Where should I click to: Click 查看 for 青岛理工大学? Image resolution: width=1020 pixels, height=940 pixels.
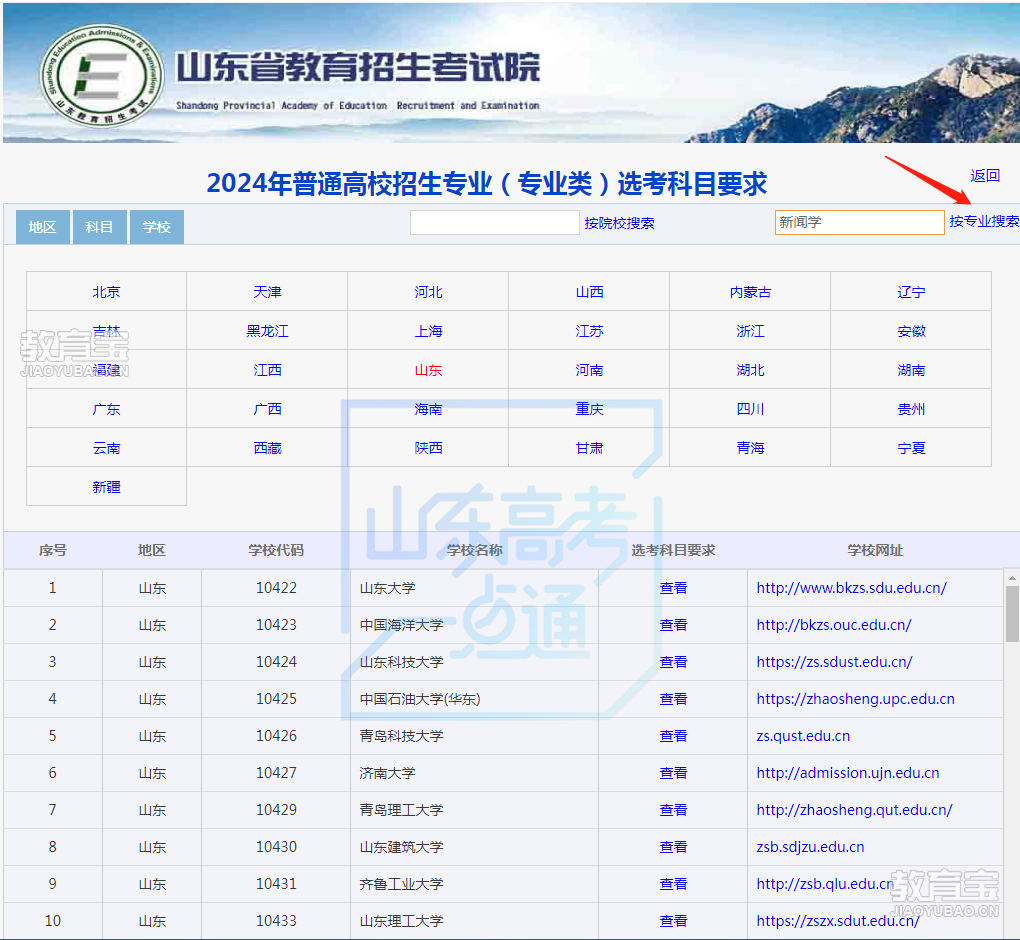tap(673, 810)
